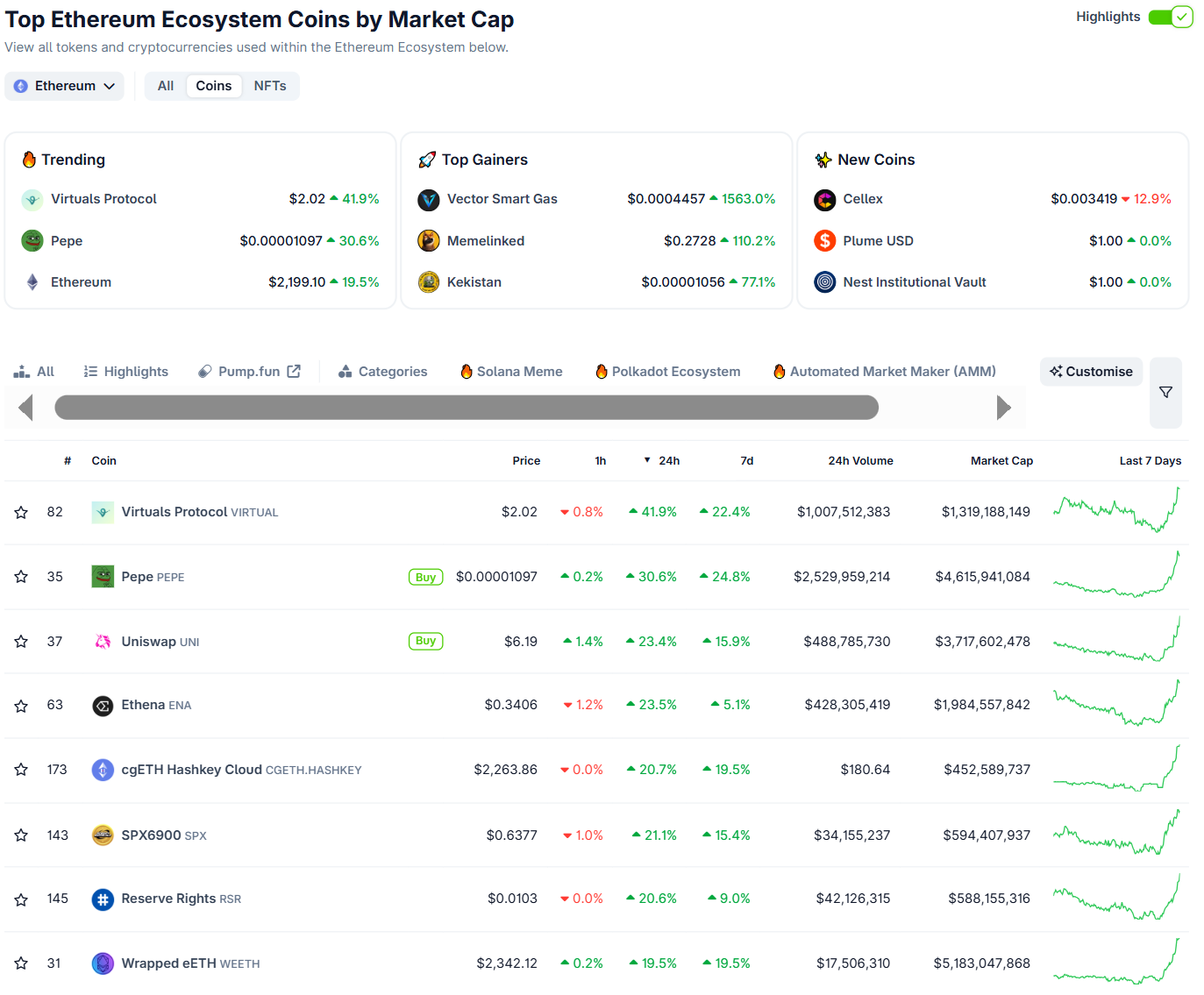Screen dimensions: 1204x995
Task: Sort table by 24h column
Action: tap(668, 461)
